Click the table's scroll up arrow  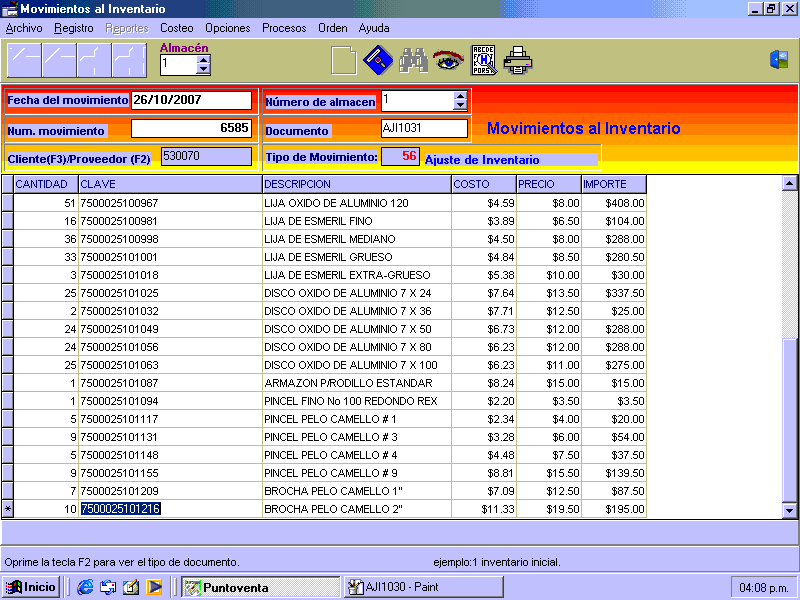tap(789, 183)
